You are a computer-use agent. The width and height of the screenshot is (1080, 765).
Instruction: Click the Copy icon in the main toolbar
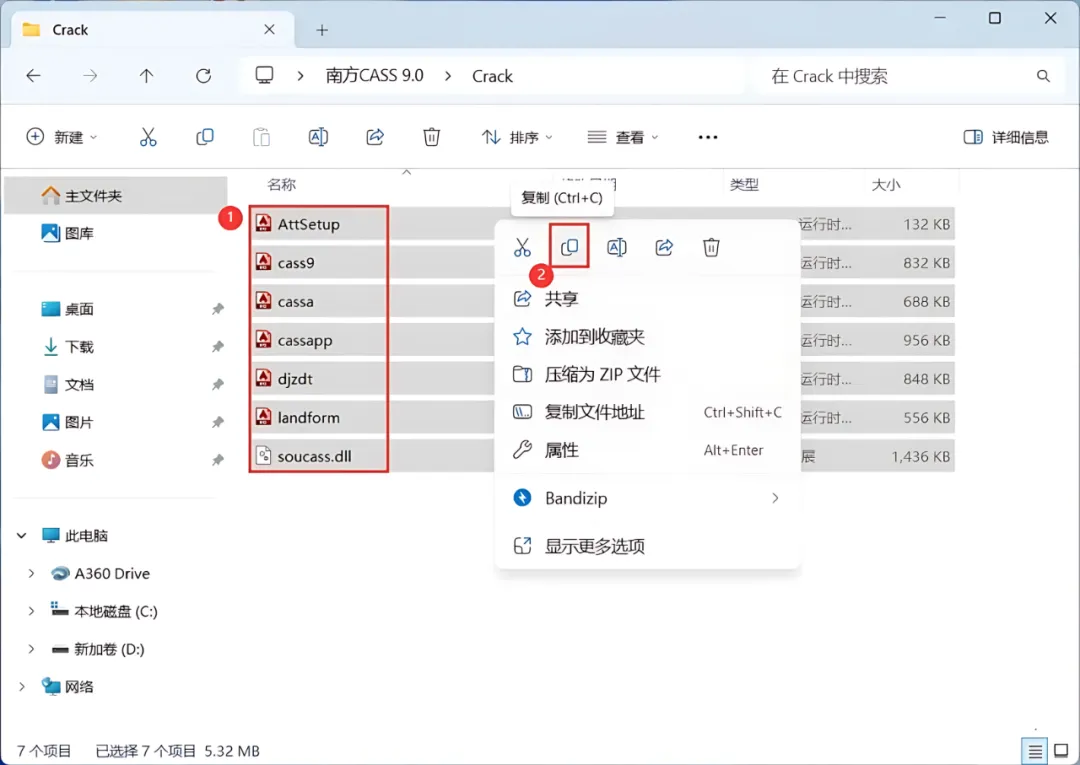[205, 137]
